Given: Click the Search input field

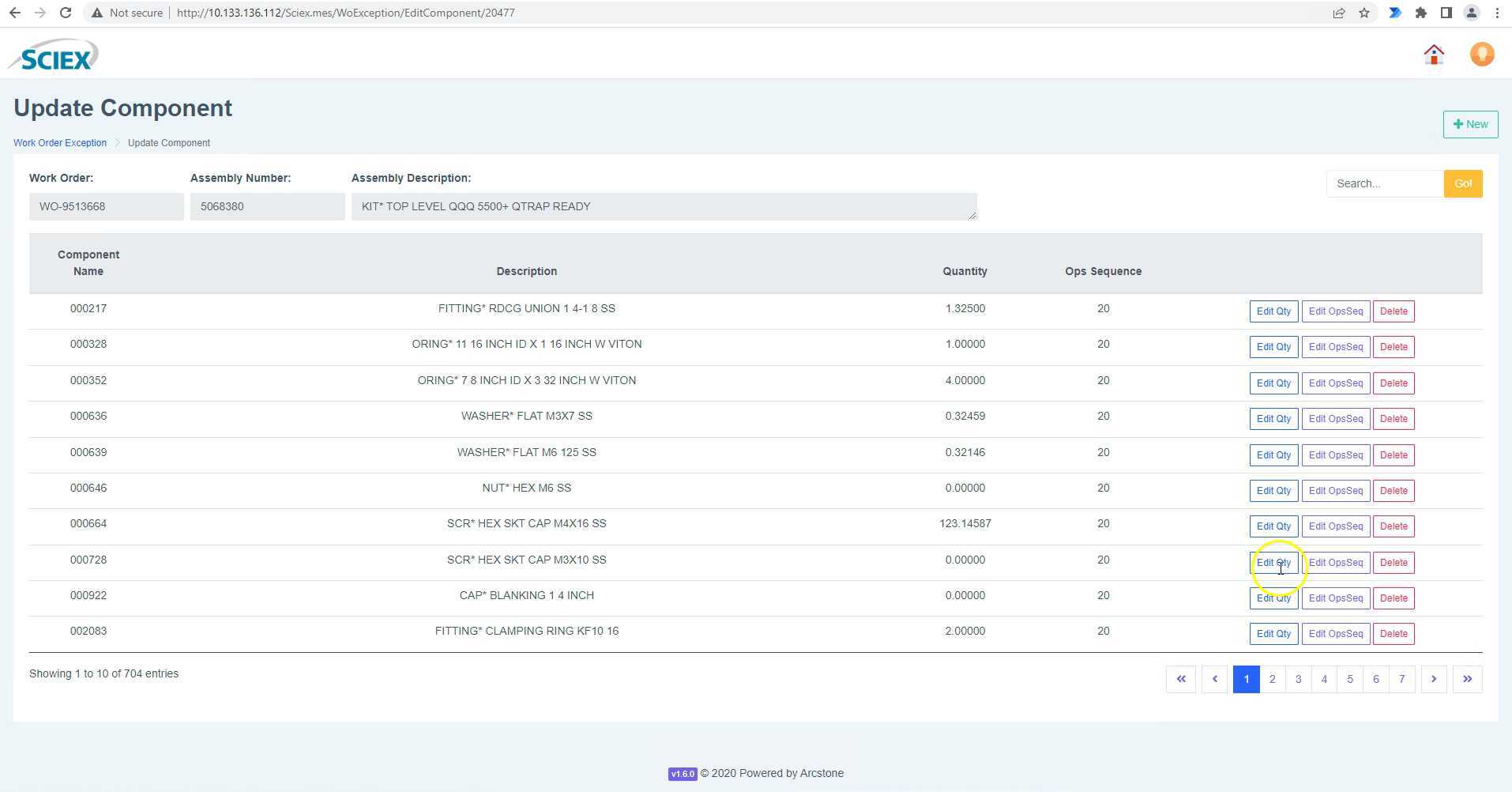Looking at the screenshot, I should (x=1384, y=183).
